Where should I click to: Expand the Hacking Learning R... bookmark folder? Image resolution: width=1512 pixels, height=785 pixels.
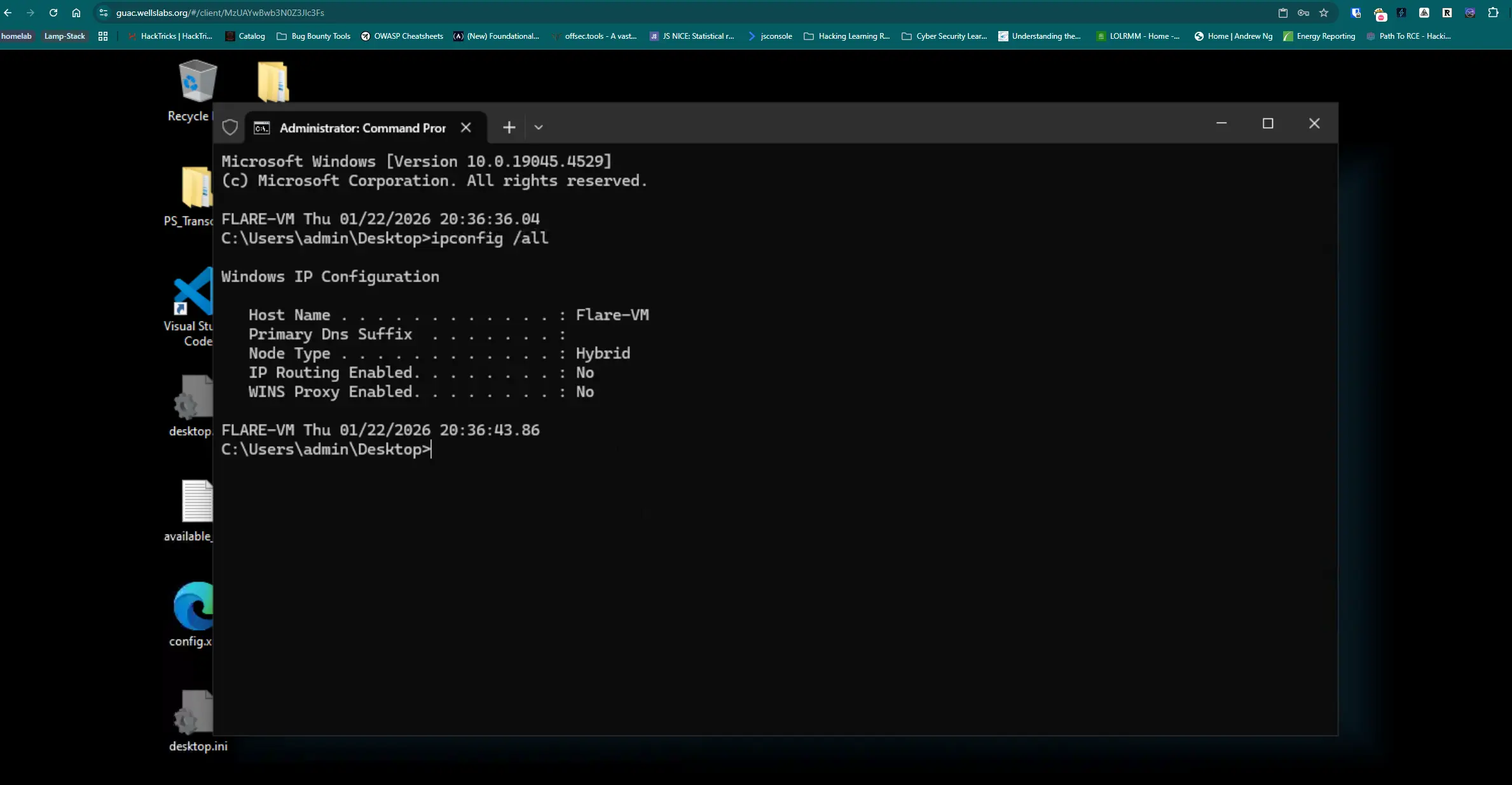[846, 36]
